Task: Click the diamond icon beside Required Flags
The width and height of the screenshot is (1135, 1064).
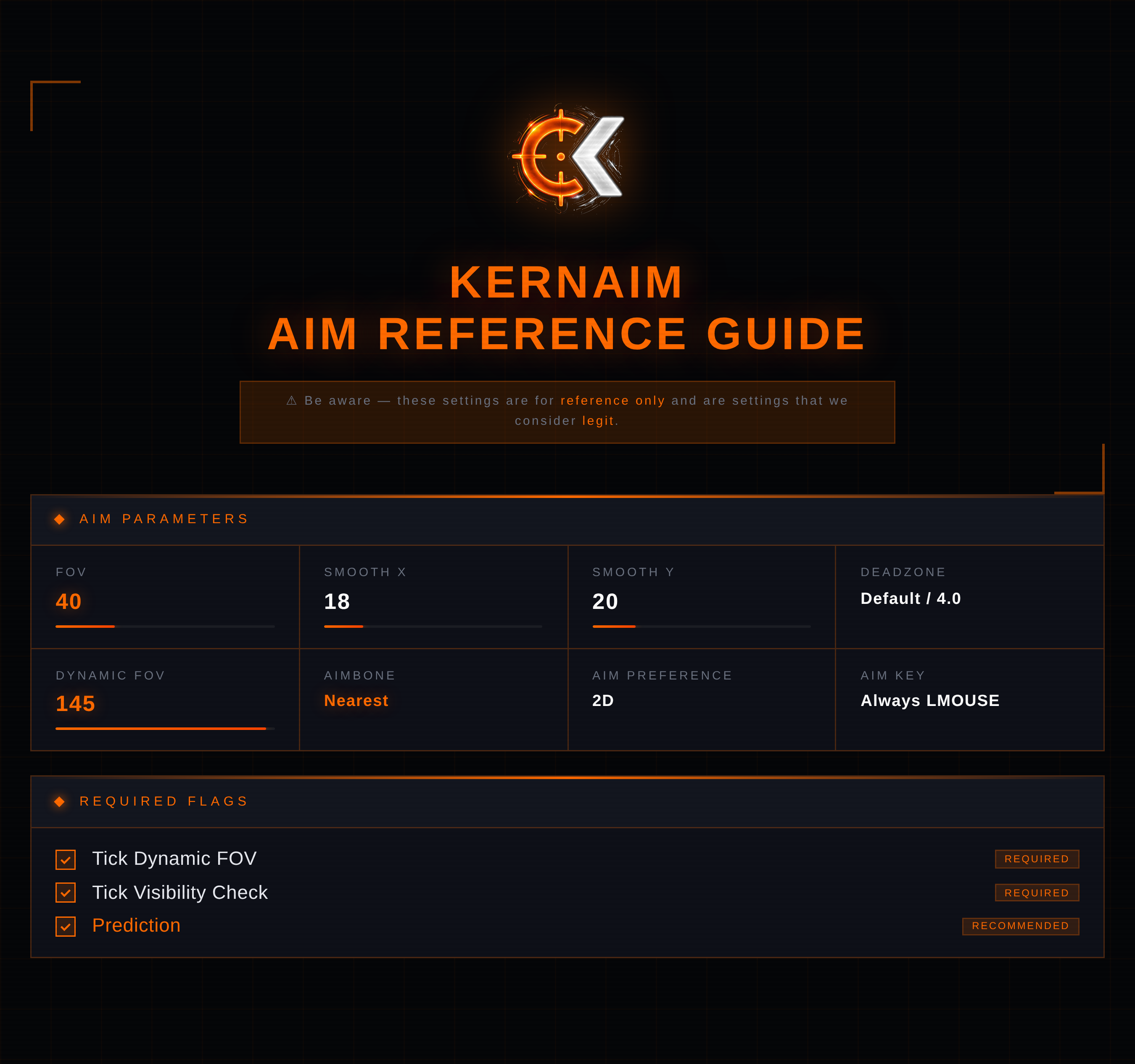Action: pyautogui.click(x=59, y=801)
